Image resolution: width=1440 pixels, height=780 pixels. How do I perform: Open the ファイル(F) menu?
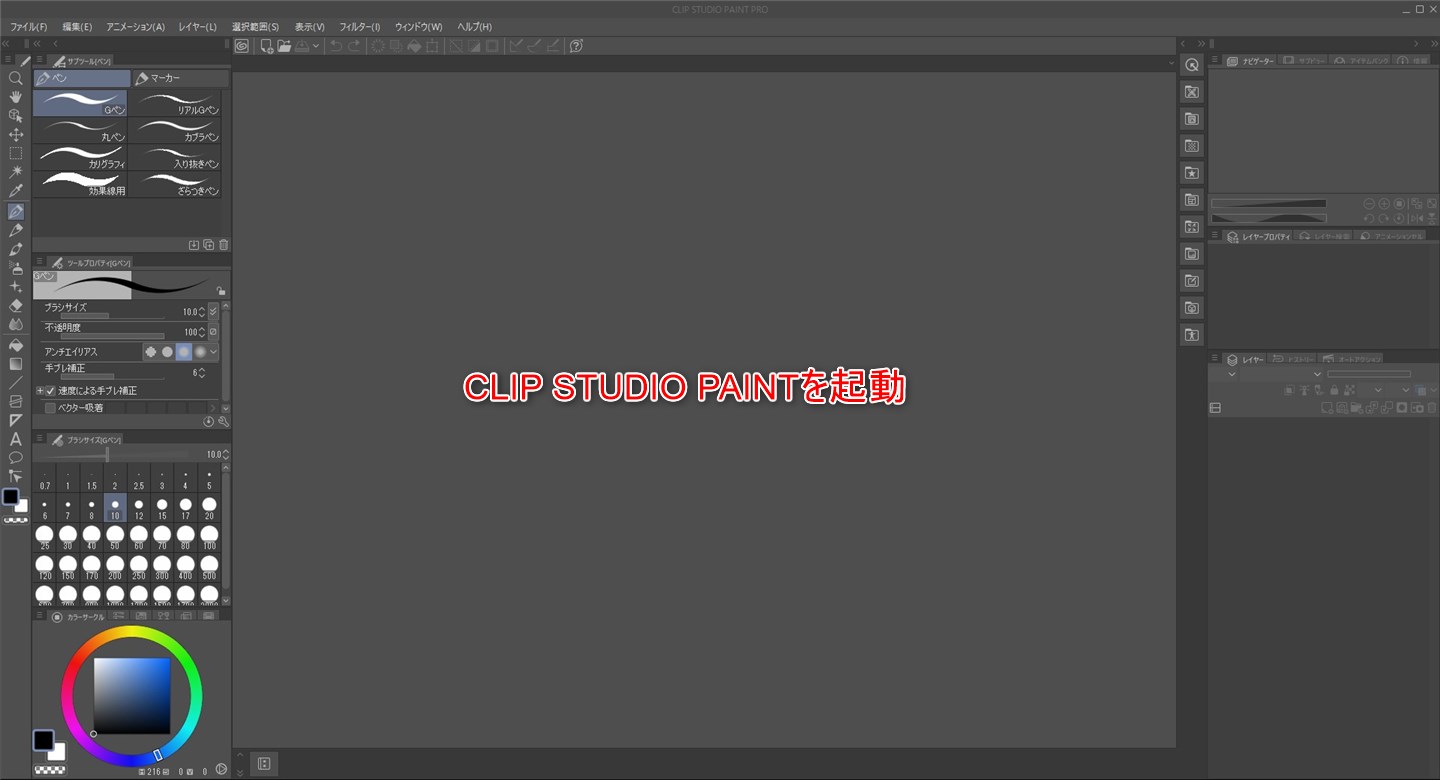(28, 27)
